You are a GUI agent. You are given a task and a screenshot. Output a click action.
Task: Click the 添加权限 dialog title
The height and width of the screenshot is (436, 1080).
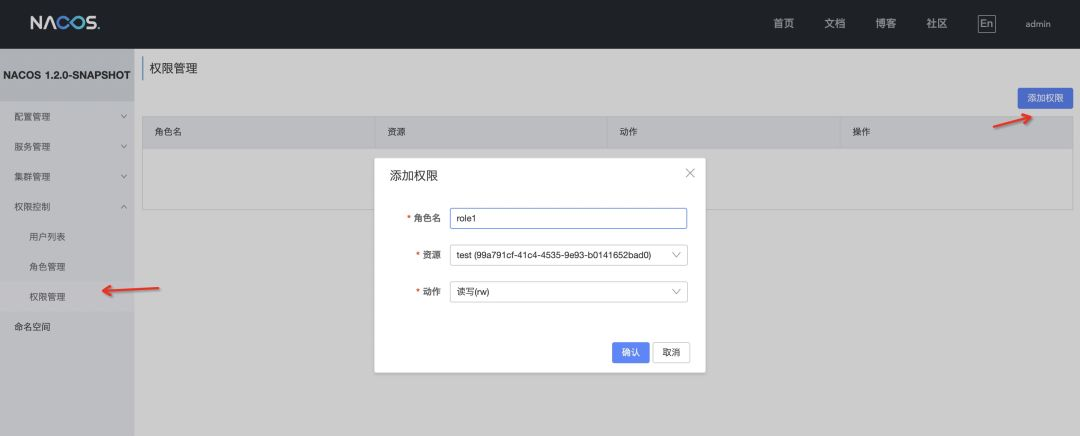[x=414, y=176]
